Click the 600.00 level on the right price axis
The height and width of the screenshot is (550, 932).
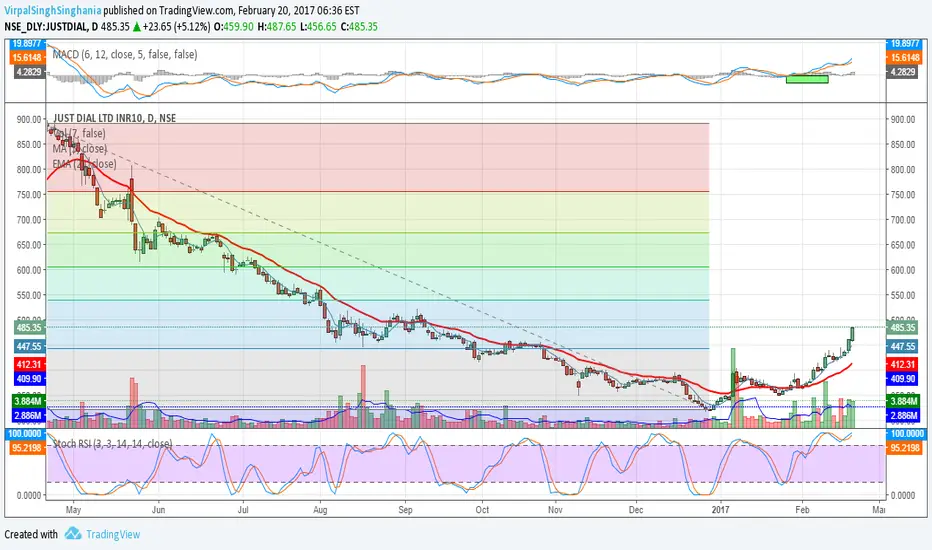click(x=902, y=269)
